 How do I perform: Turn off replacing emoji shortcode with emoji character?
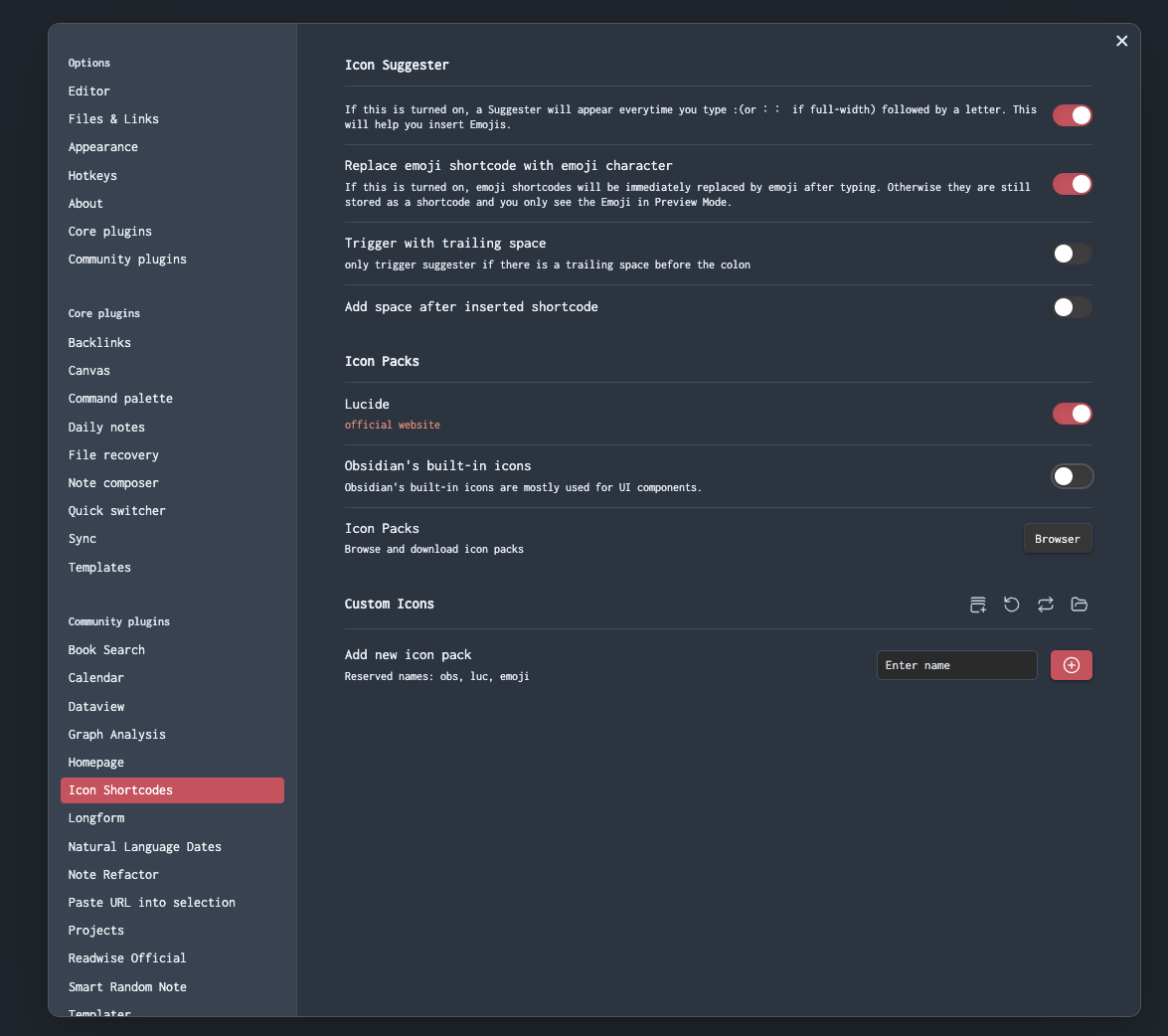1072,184
